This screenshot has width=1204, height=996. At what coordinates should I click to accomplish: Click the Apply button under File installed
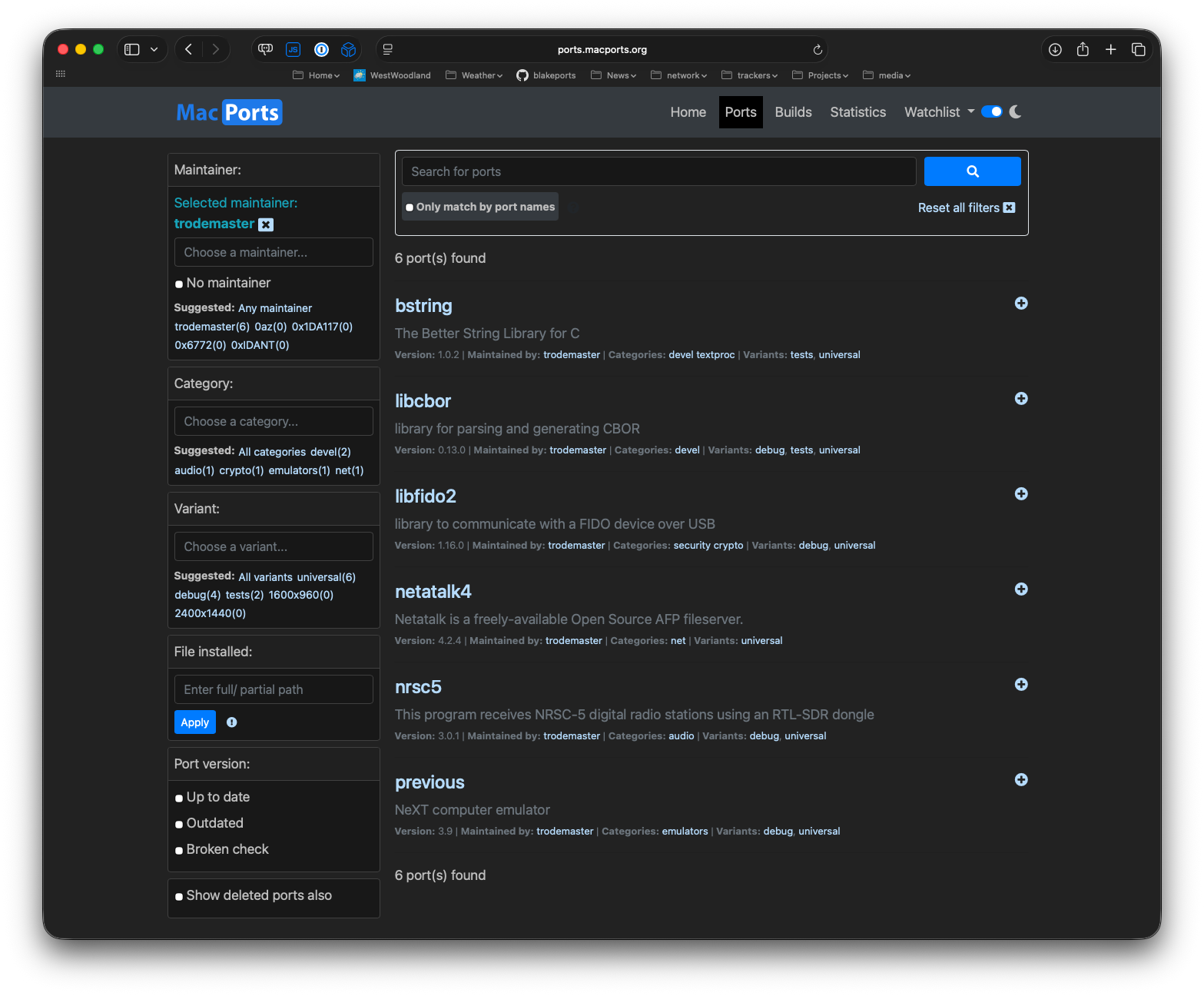point(194,722)
